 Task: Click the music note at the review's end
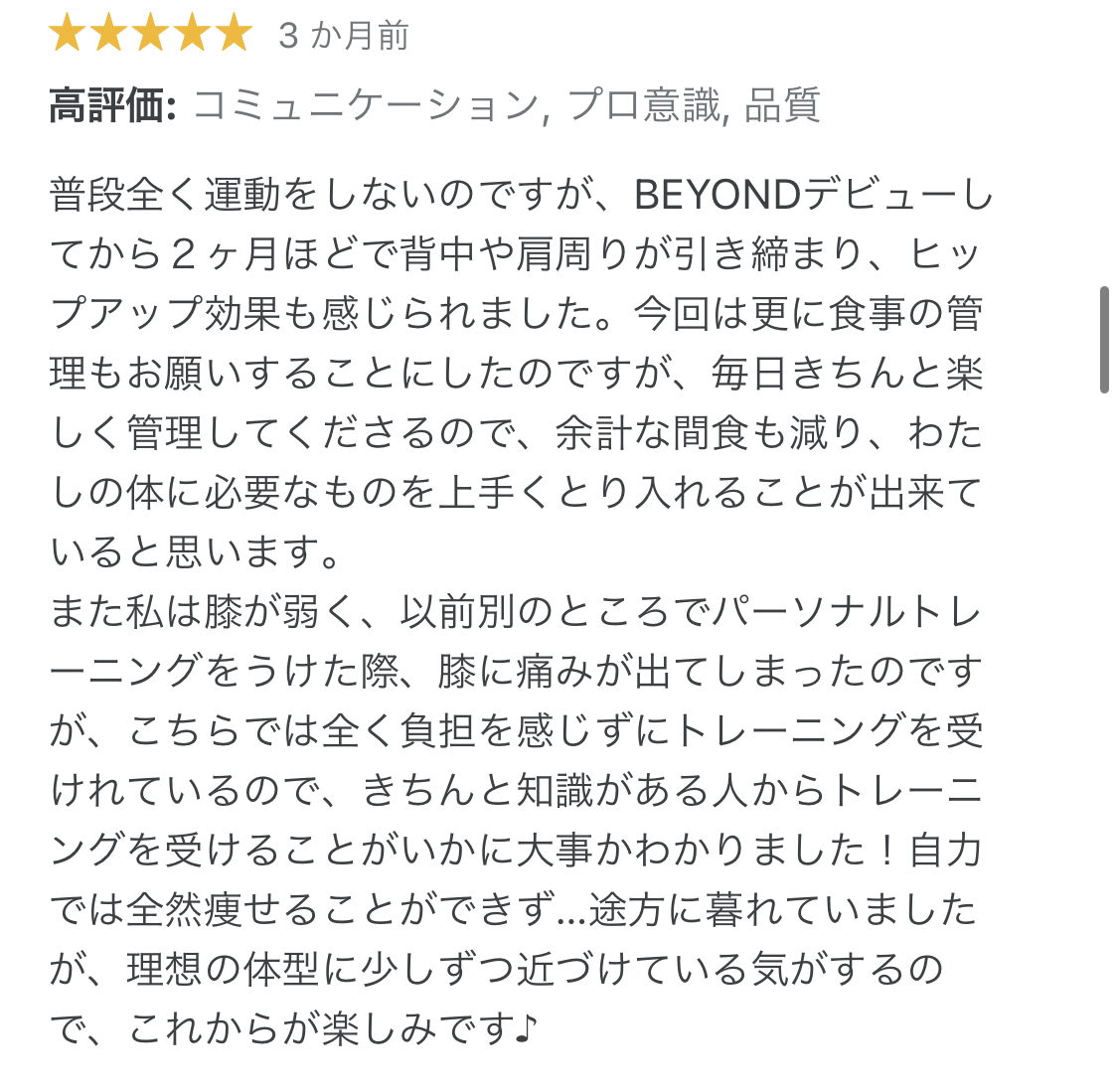point(526,1028)
